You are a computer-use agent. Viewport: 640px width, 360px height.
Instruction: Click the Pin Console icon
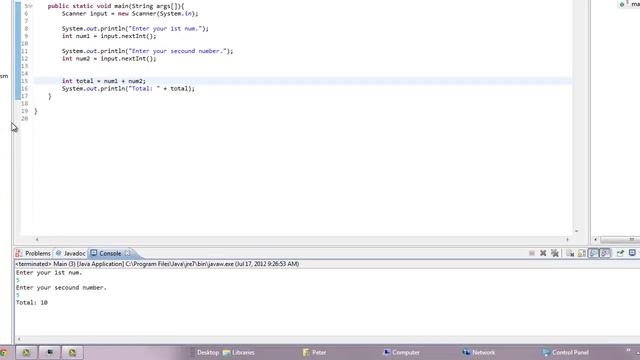click(620, 253)
